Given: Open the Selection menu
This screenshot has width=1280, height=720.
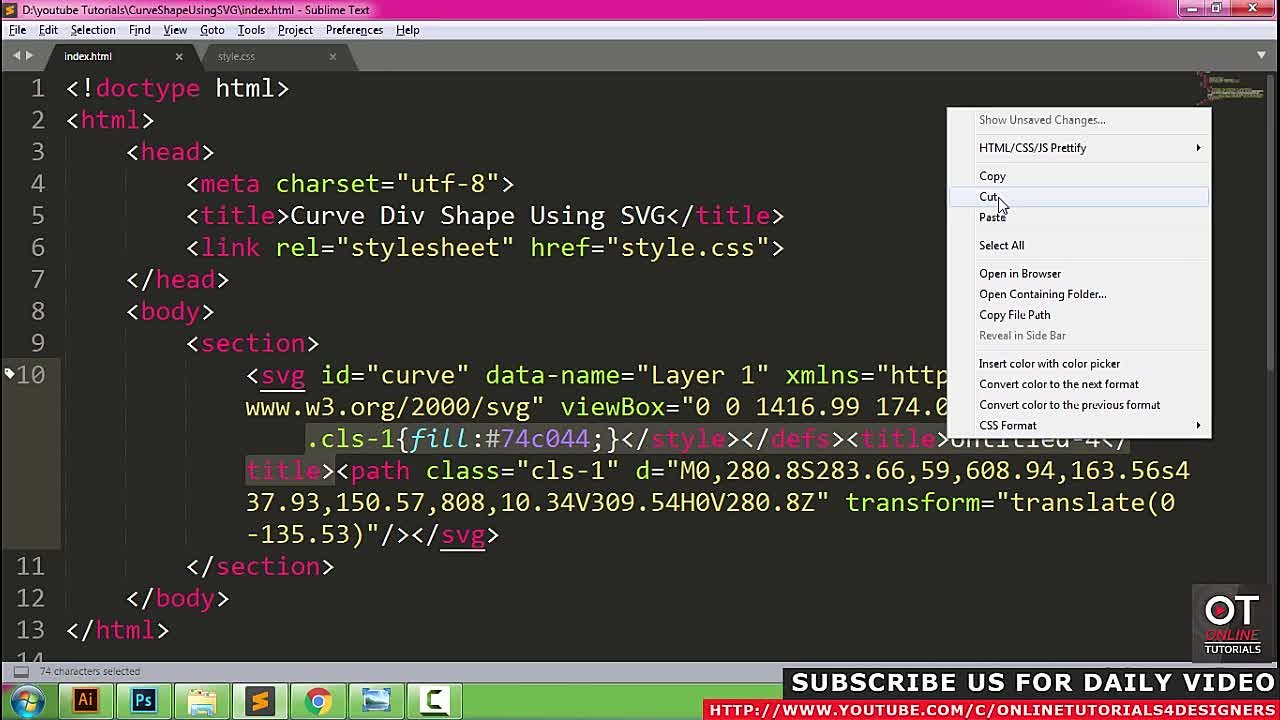Looking at the screenshot, I should pos(93,30).
